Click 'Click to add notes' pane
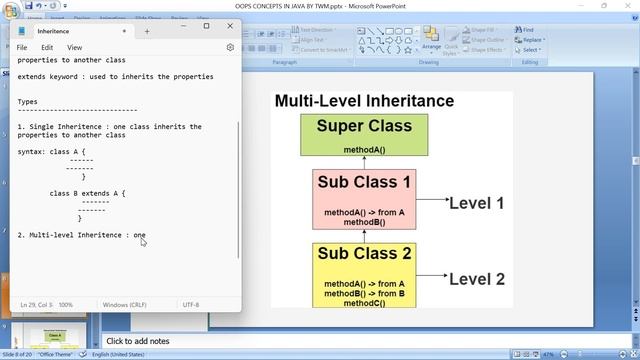 pyautogui.click(x=366, y=341)
